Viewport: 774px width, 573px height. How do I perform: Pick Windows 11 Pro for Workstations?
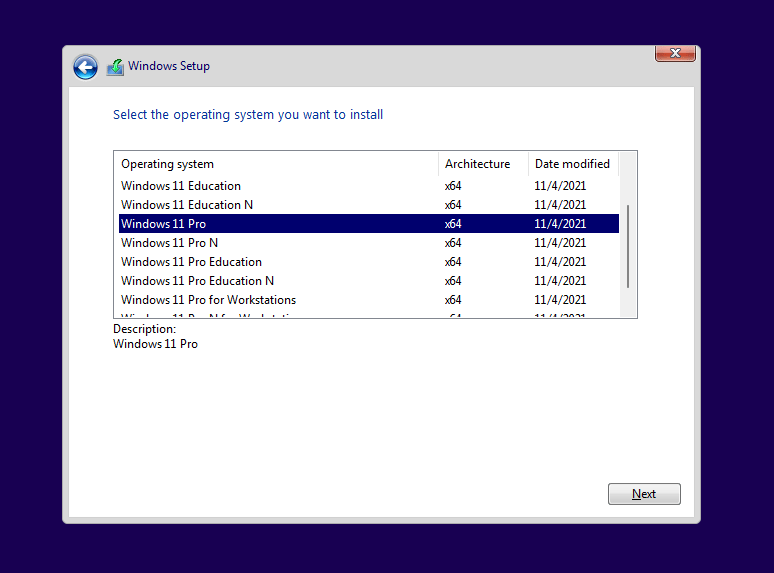coord(369,300)
